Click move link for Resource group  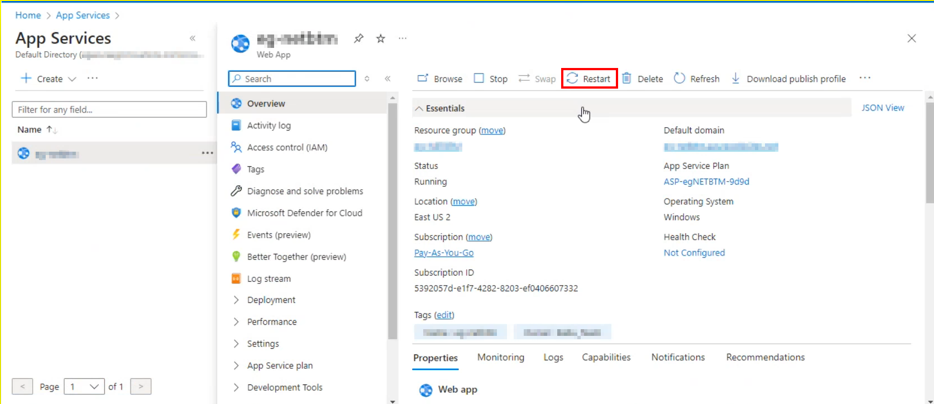pyautogui.click(x=493, y=130)
